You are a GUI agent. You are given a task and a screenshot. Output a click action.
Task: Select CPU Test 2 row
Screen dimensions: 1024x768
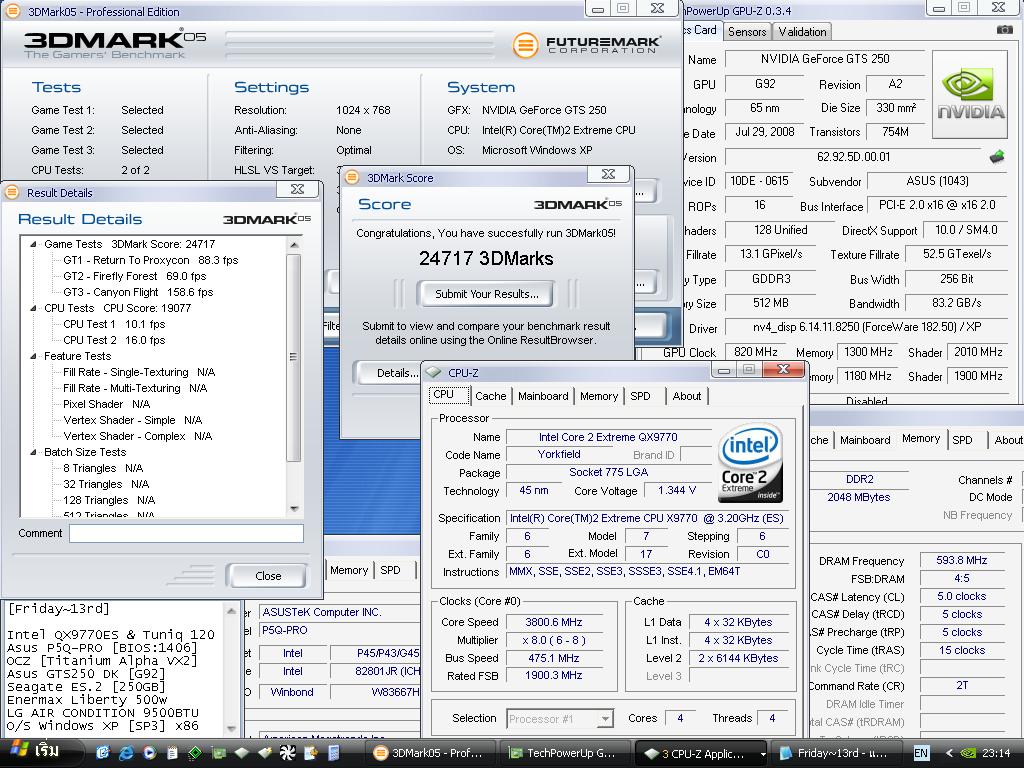(114, 340)
